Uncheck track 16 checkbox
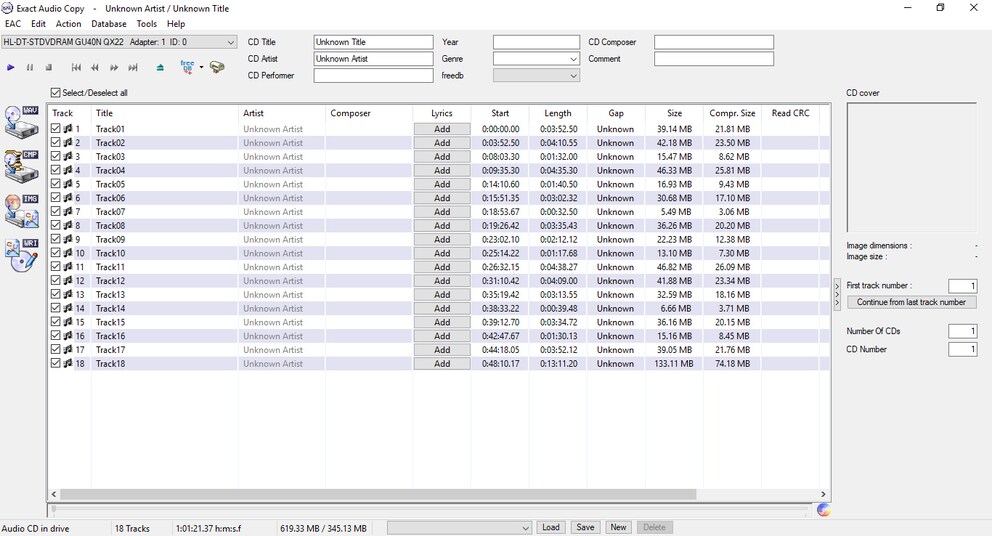This screenshot has height=536, width=992. coord(56,336)
